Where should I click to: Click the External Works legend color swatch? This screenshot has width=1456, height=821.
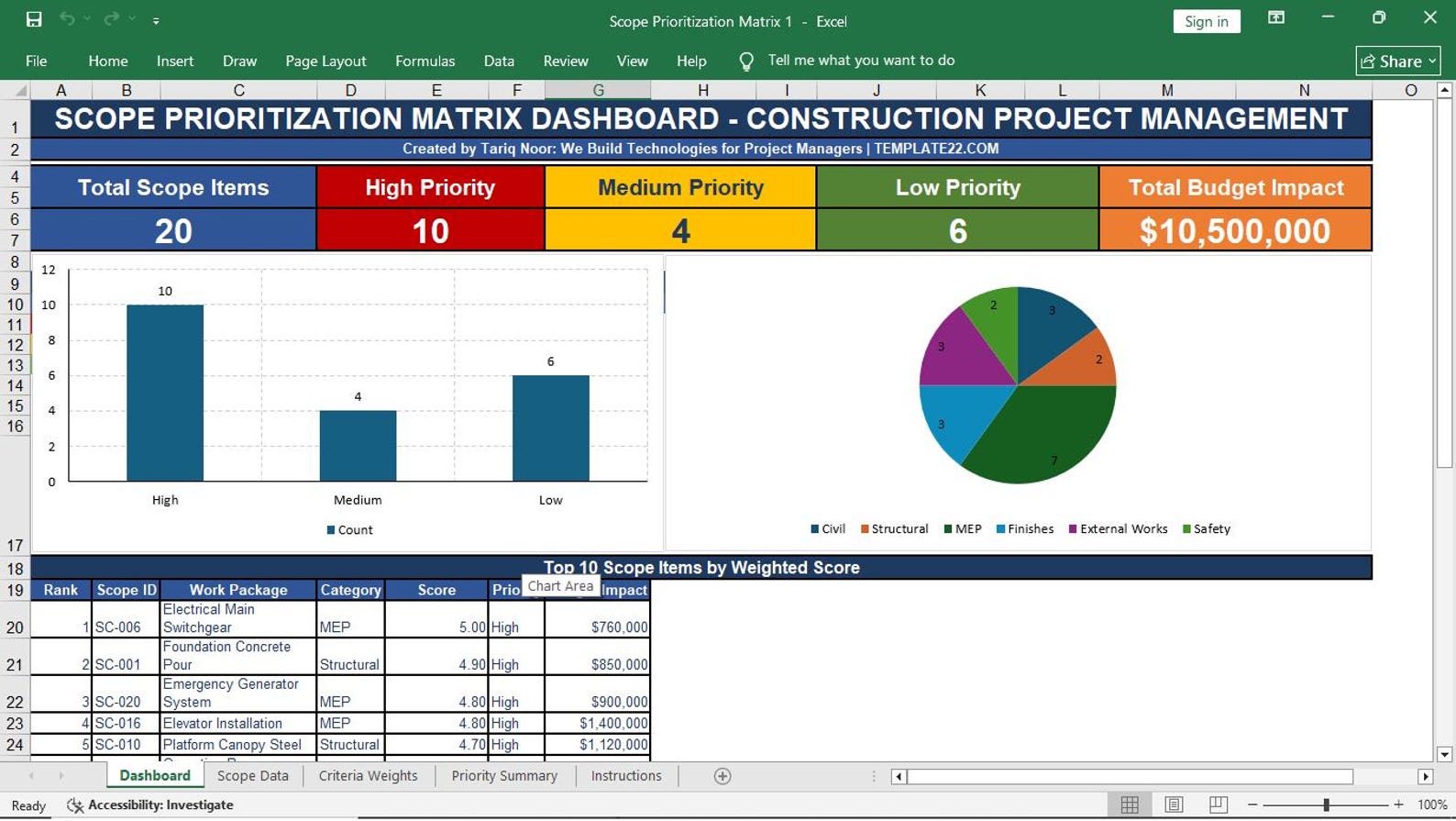(1073, 529)
